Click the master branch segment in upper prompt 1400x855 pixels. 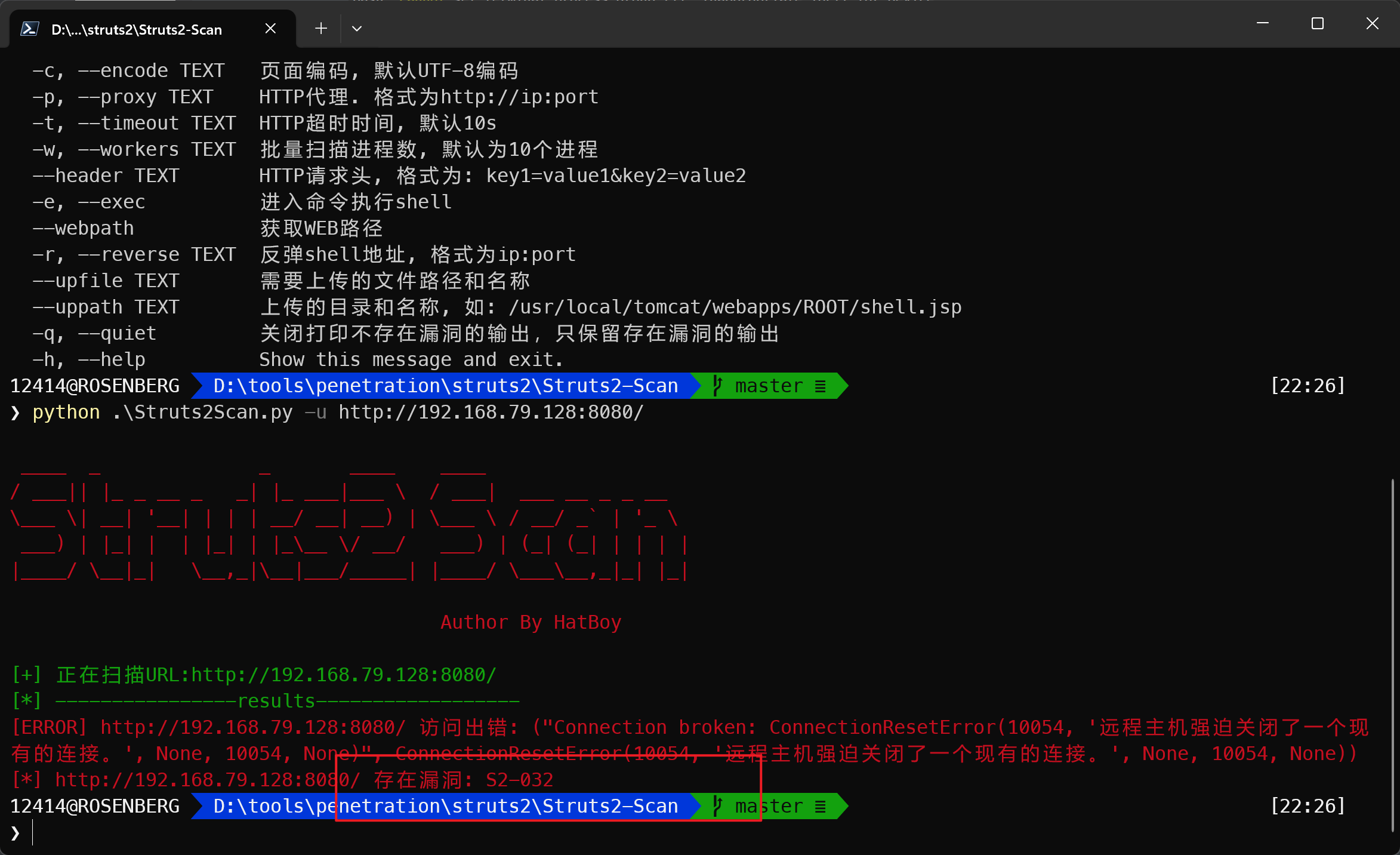(x=770, y=386)
